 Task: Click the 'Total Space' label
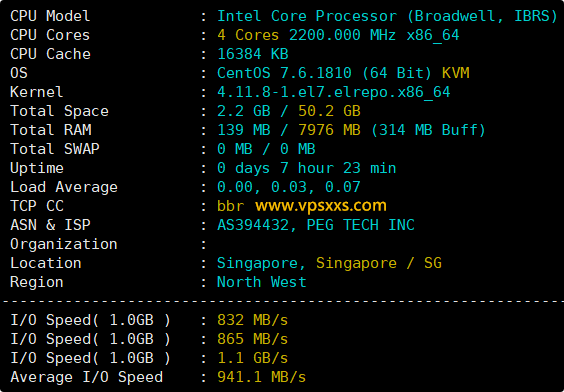click(59, 111)
